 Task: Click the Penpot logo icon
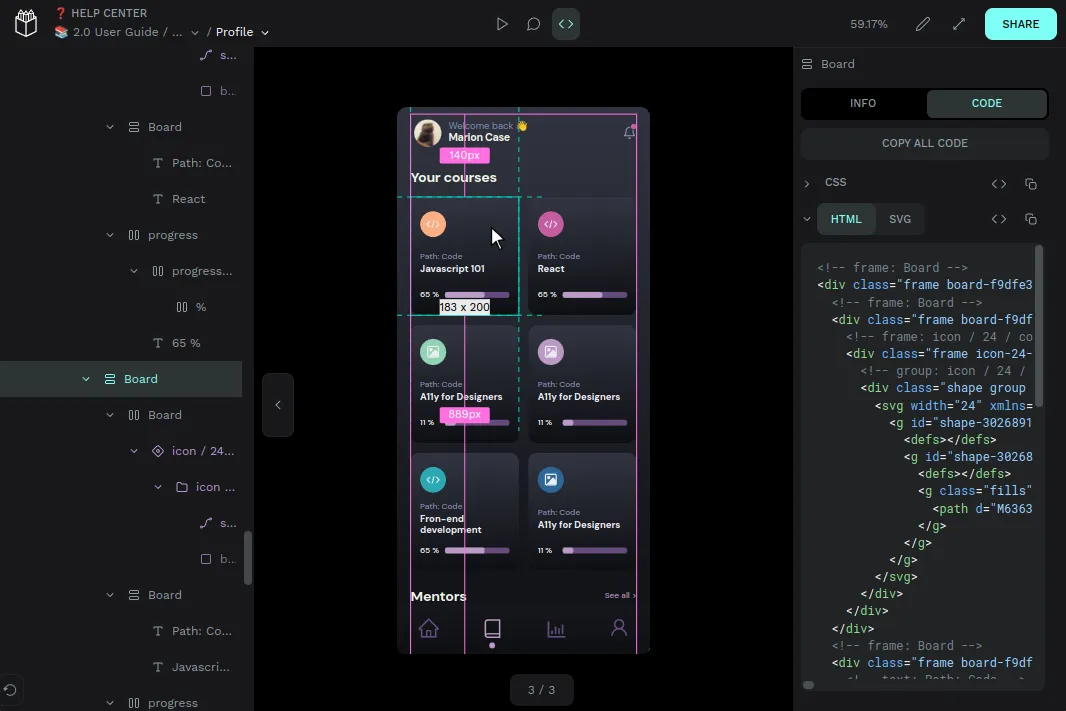click(25, 23)
